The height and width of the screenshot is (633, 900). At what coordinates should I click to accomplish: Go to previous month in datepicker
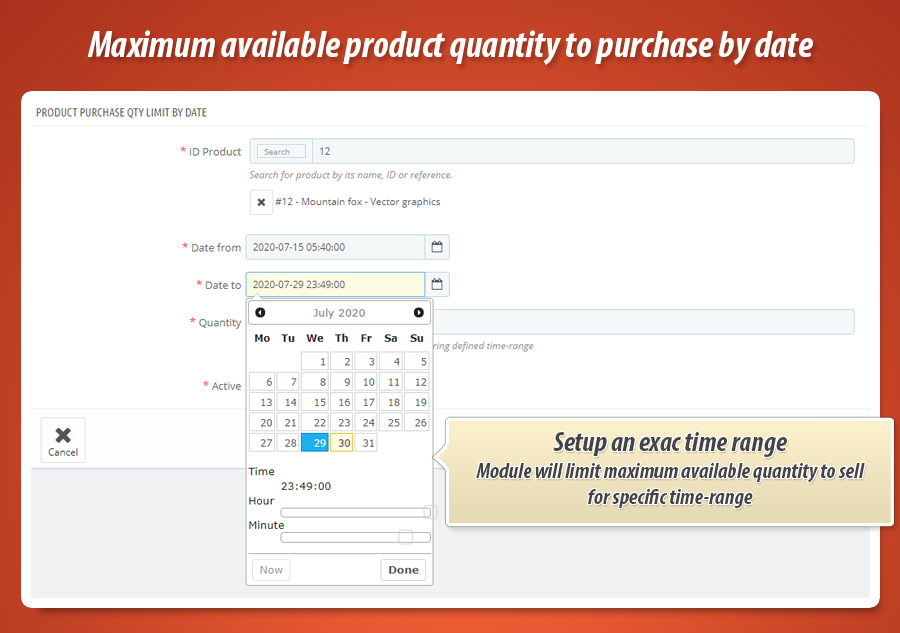pos(260,313)
